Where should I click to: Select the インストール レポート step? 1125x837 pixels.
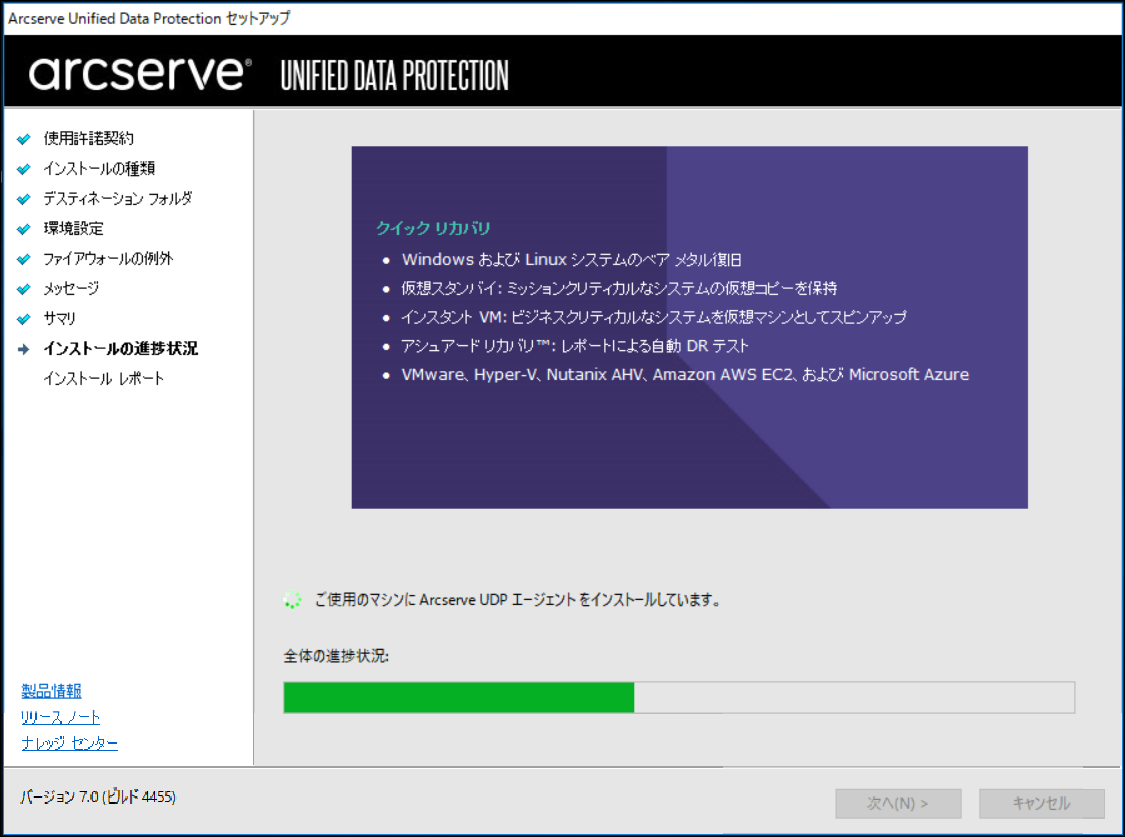pyautogui.click(x=103, y=378)
